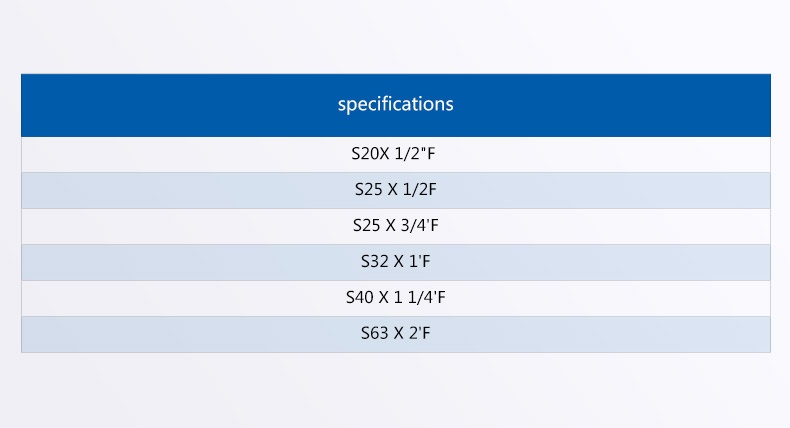Click the "2'F" value beside S63
Image resolution: width=790 pixels, height=428 pixels.
pos(419,333)
